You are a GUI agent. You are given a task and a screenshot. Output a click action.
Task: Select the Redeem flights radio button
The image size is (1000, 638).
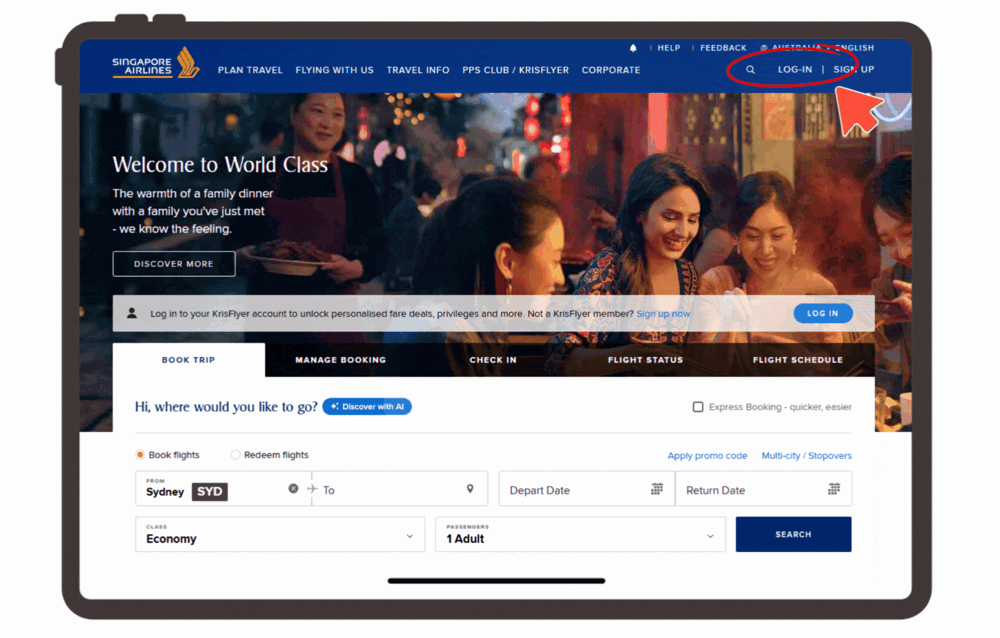[235, 455]
